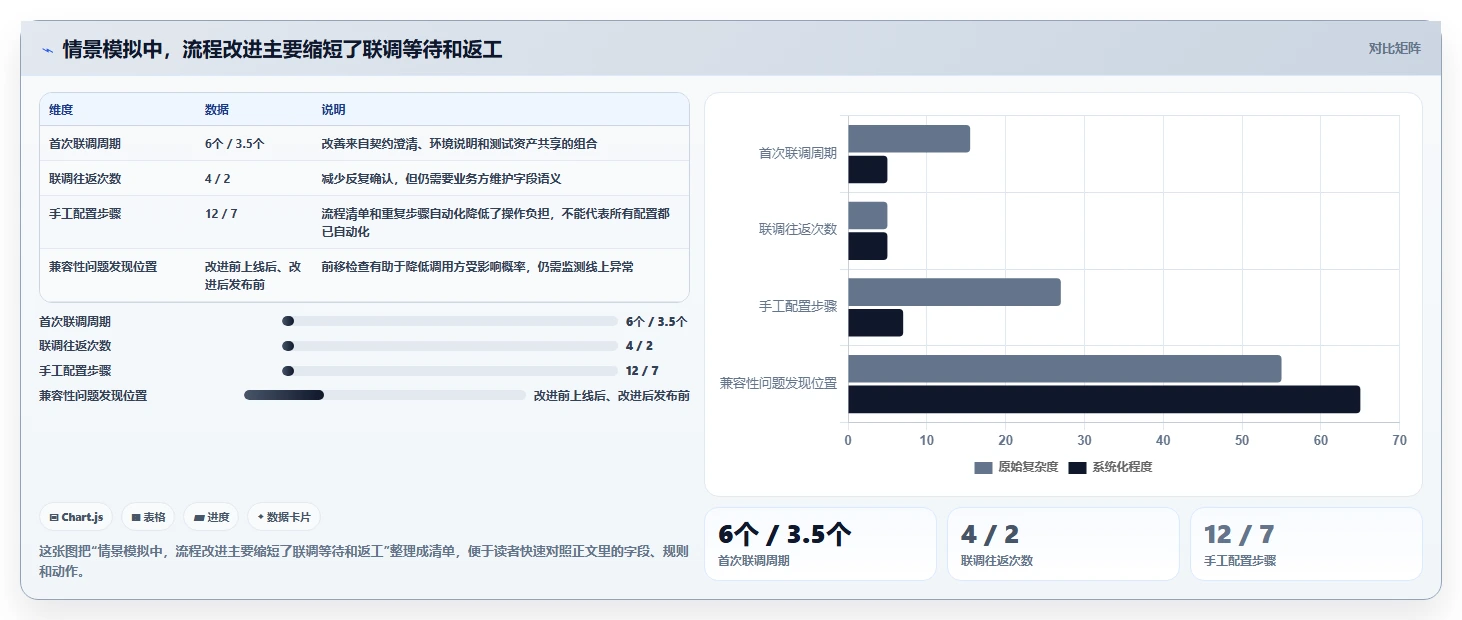Click description starting 前移检查有助于降低
1462x620 pixels.
pyautogui.click(x=477, y=267)
